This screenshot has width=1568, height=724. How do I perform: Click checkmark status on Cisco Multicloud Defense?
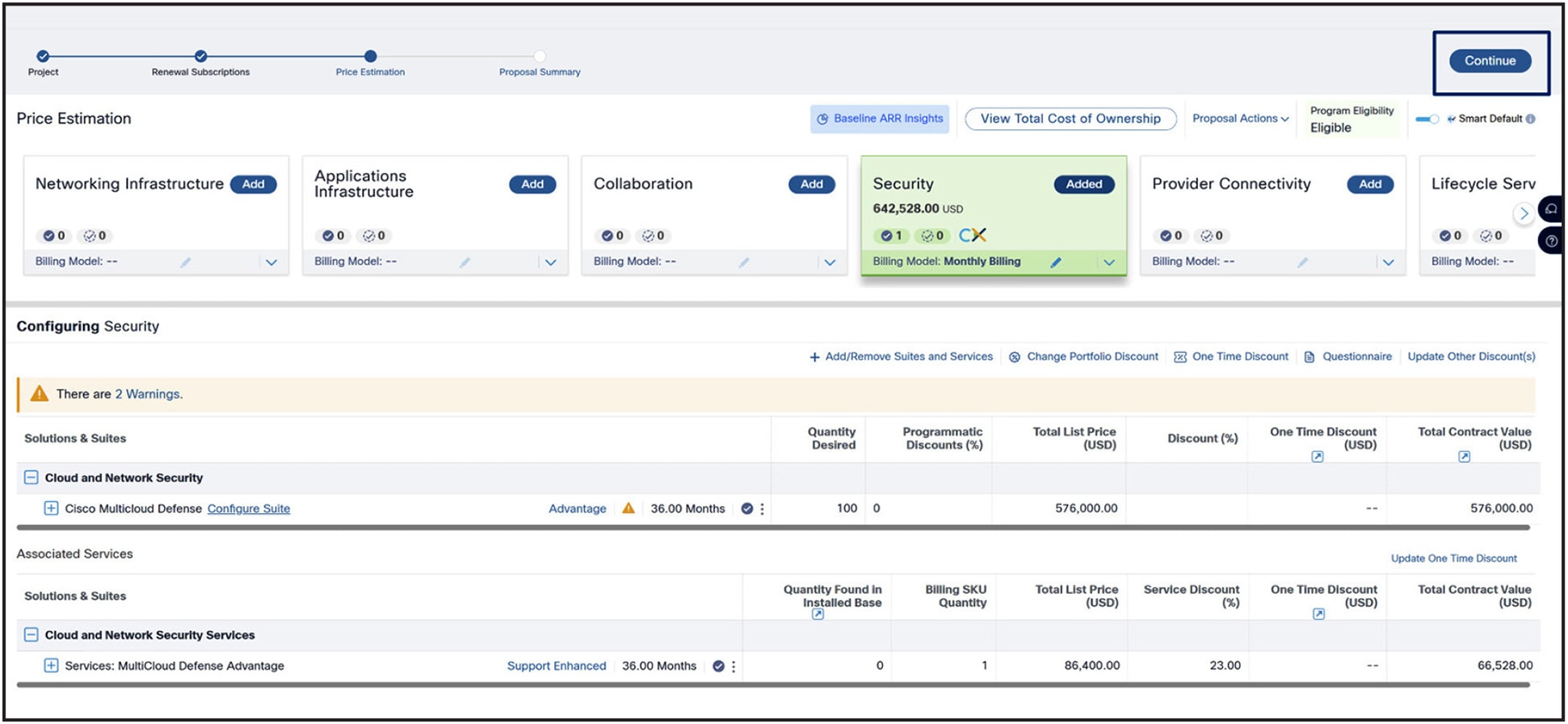tap(747, 509)
